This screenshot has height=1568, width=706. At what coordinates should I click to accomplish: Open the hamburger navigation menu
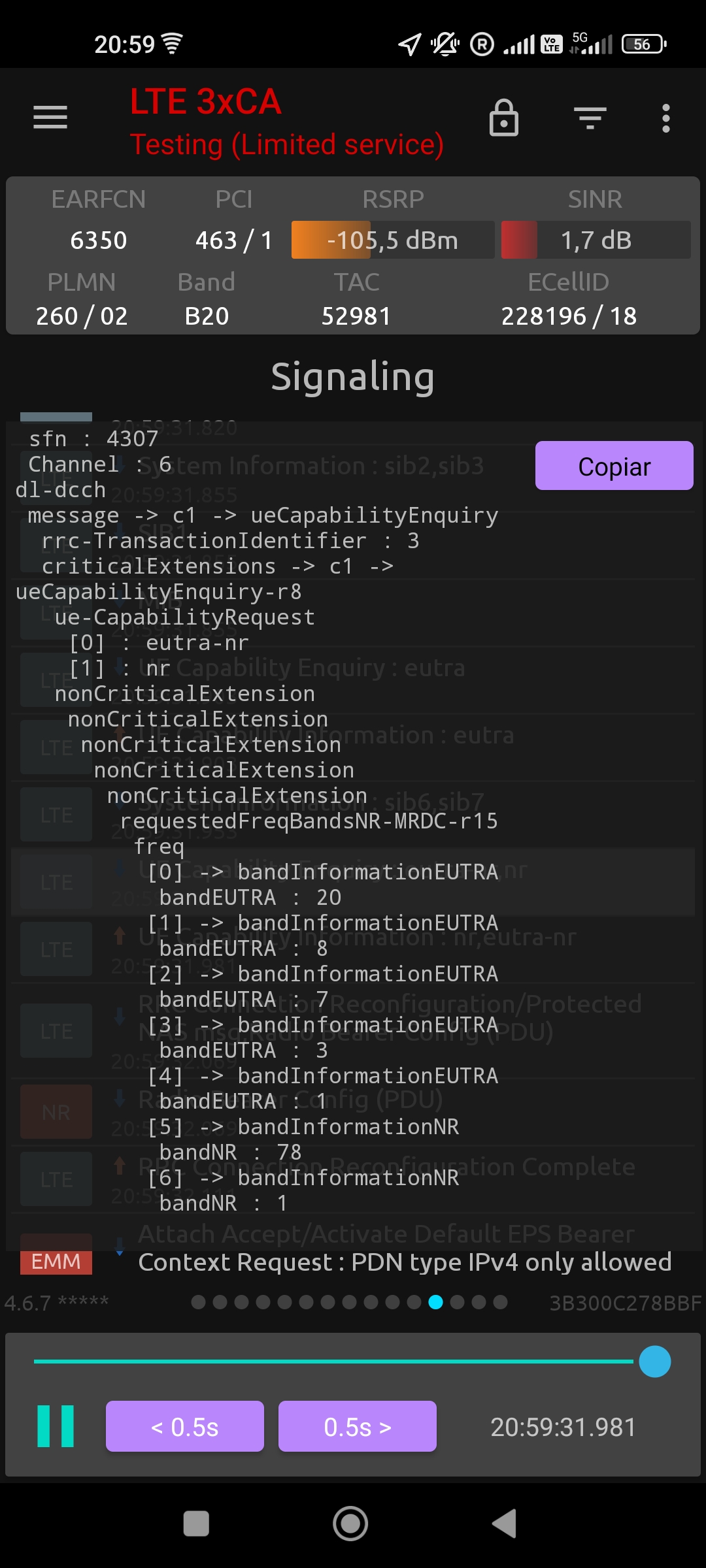[50, 118]
